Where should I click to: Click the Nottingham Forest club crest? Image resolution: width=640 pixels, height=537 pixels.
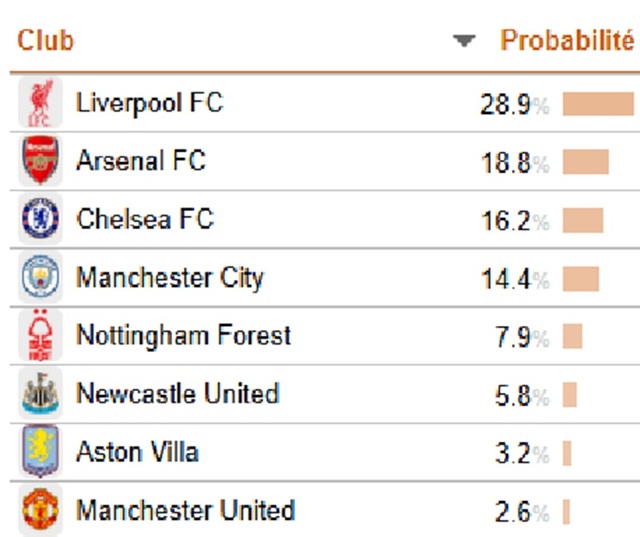pos(40,335)
